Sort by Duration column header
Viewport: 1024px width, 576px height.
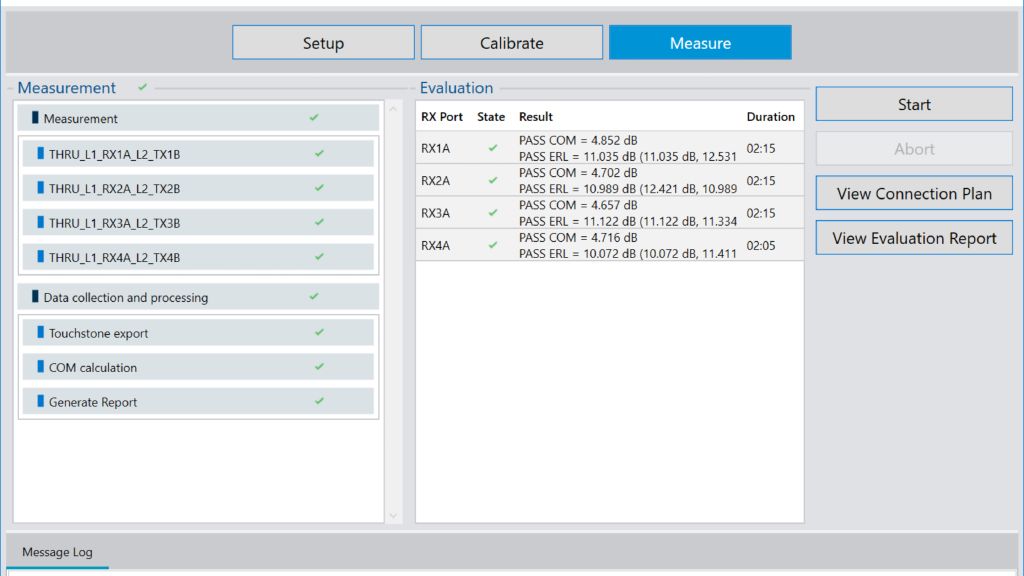pyautogui.click(x=770, y=117)
